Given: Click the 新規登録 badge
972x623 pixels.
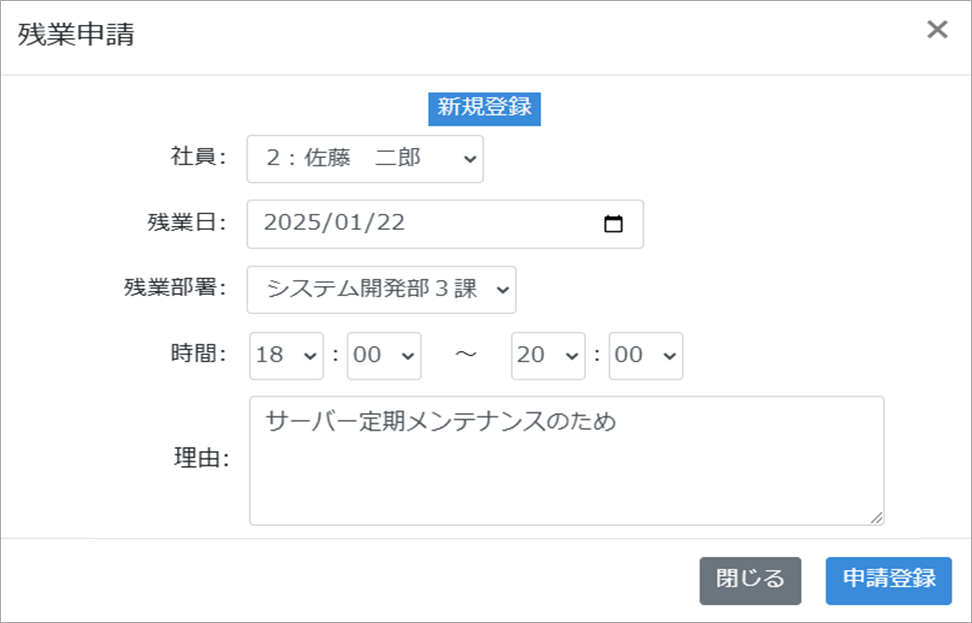Looking at the screenshot, I should click(x=484, y=108).
